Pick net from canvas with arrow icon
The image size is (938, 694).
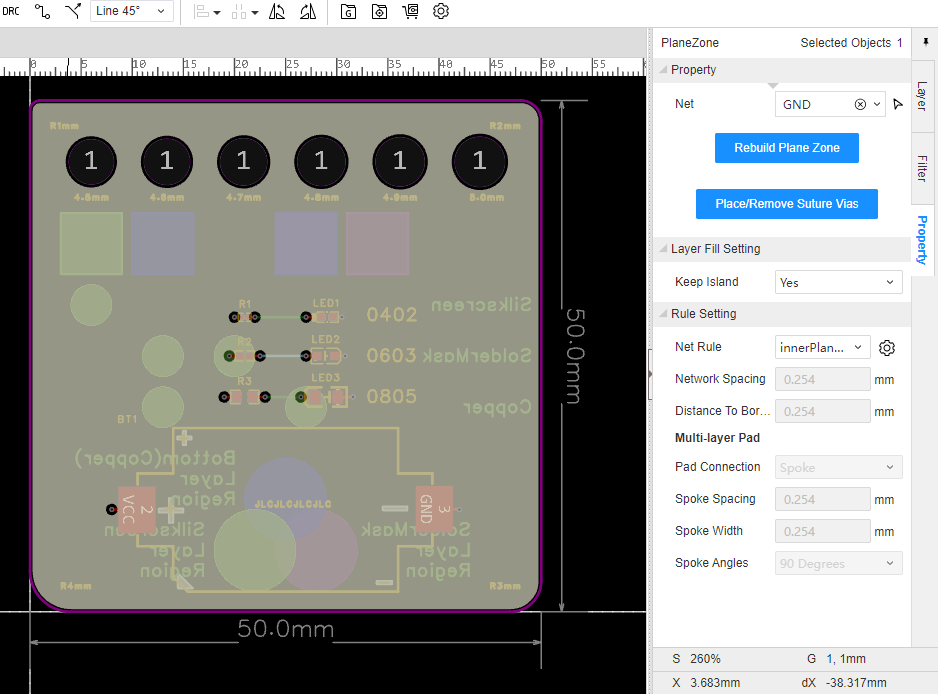pyautogui.click(x=898, y=105)
